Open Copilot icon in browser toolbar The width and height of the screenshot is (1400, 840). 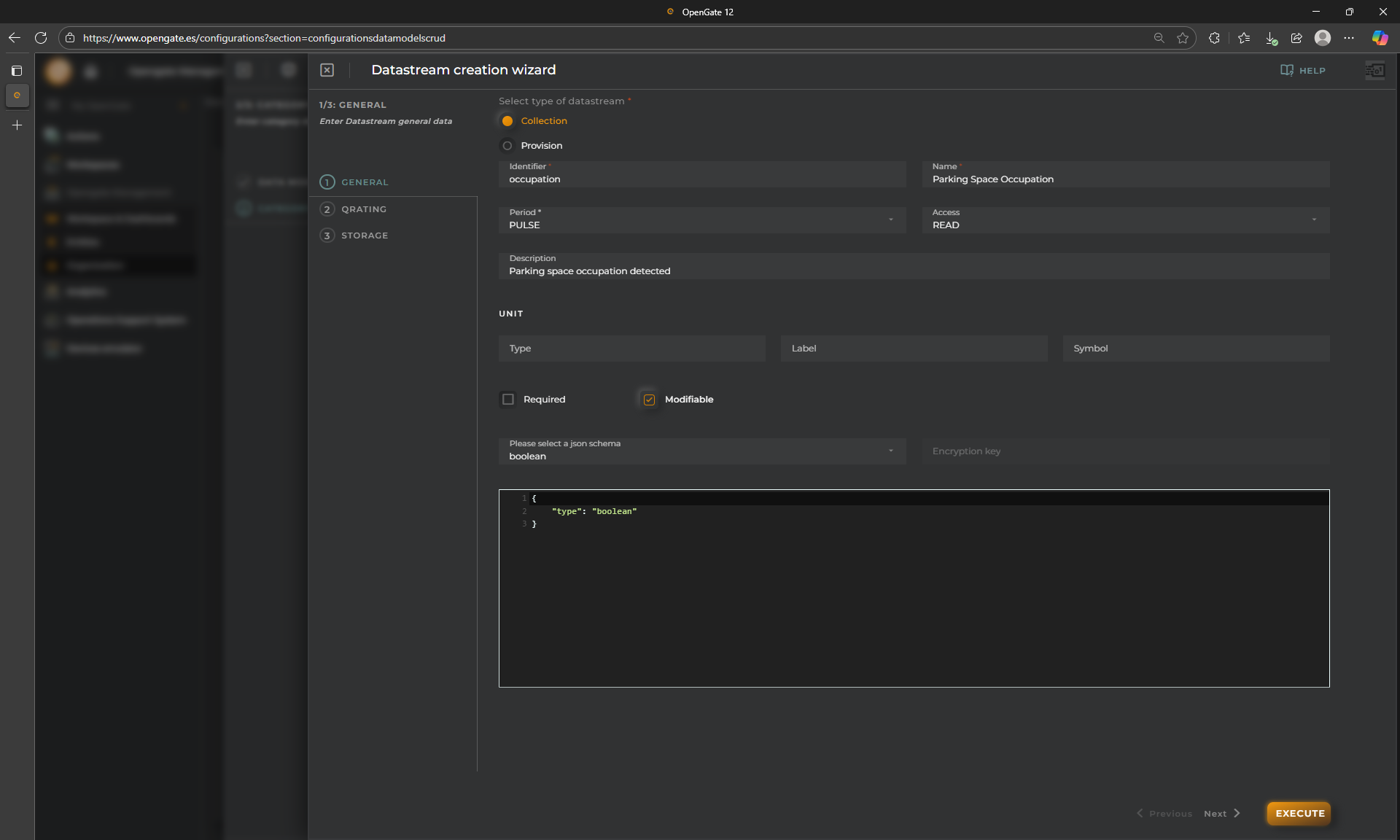(1380, 38)
